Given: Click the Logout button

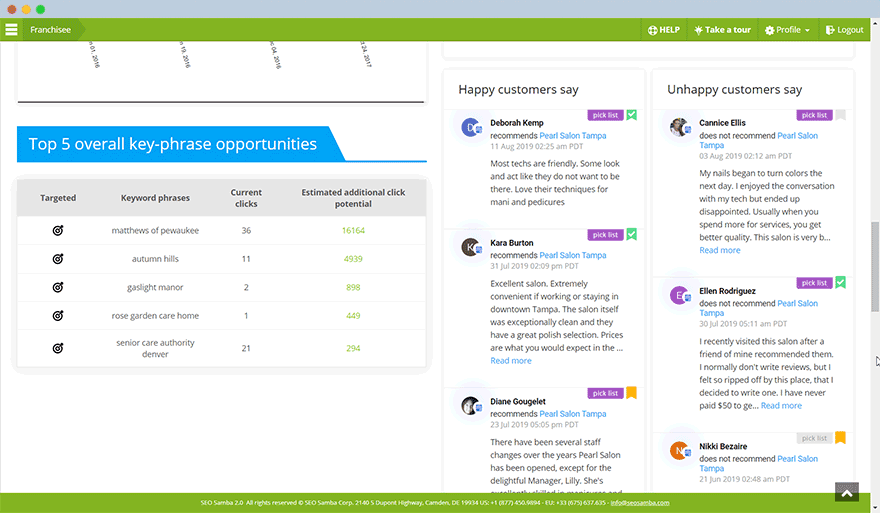Looking at the screenshot, I should [844, 30].
